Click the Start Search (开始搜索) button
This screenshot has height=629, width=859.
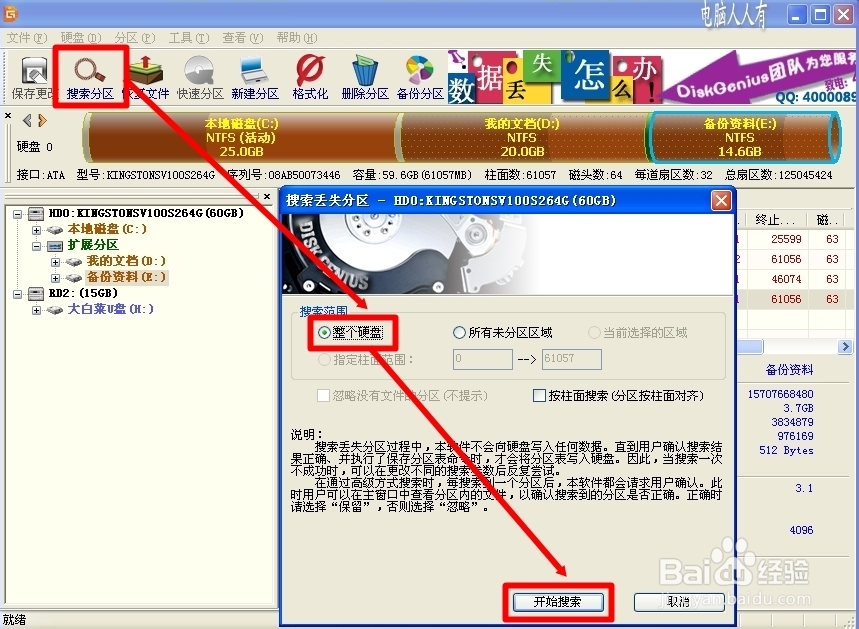coord(558,602)
